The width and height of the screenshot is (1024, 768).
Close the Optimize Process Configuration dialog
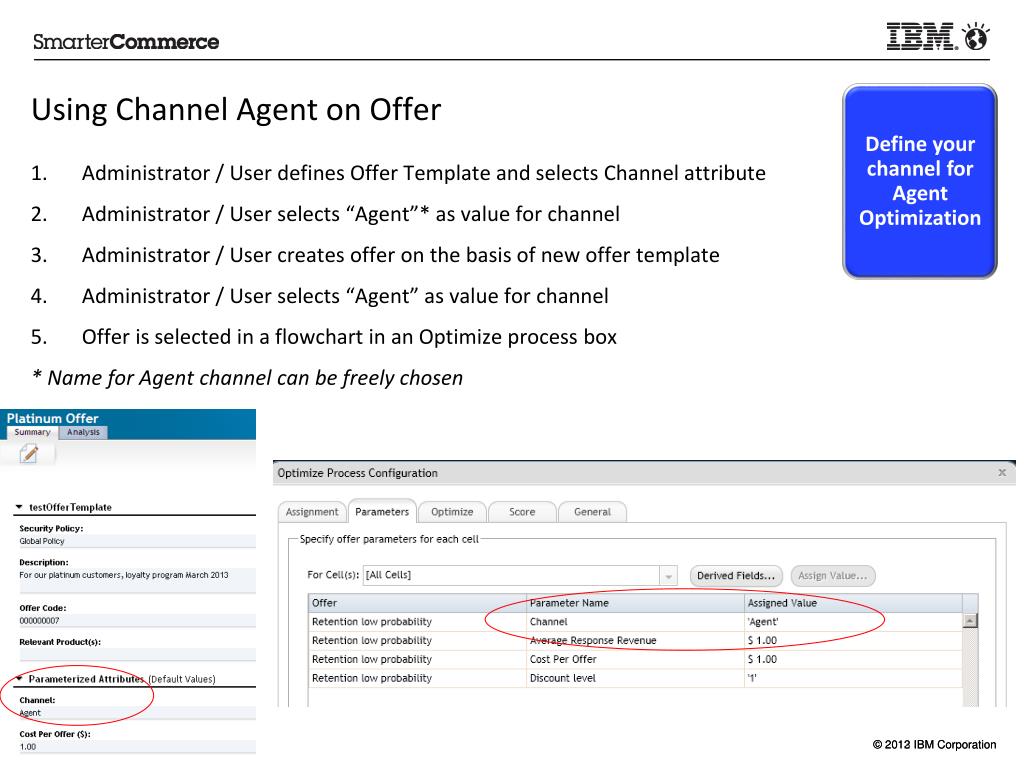pyautogui.click(x=1002, y=472)
